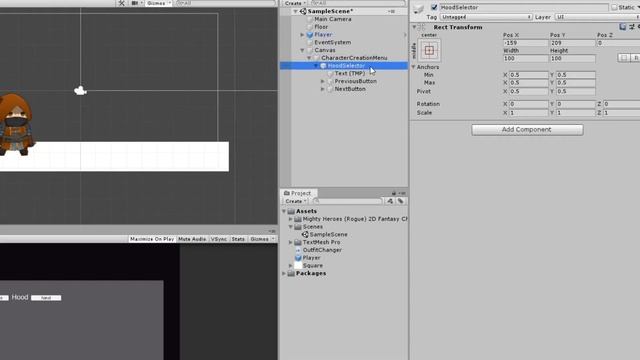Open the Scene camera settings icon

135,3
